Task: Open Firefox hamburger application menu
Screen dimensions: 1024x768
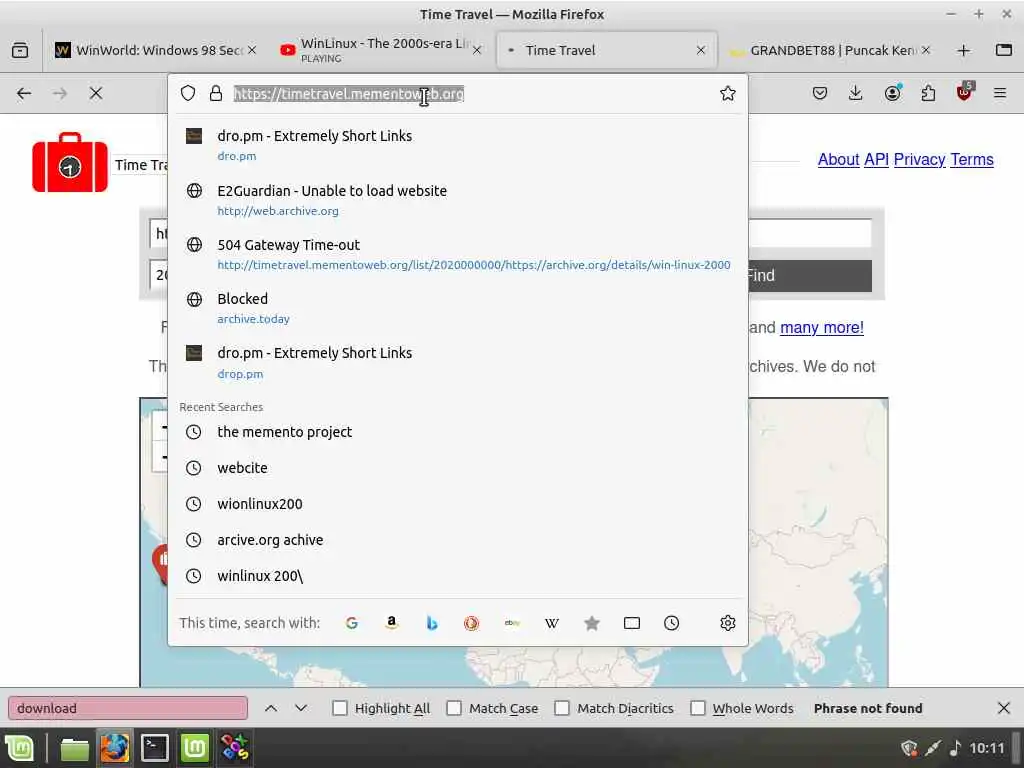Action: [x=1000, y=93]
